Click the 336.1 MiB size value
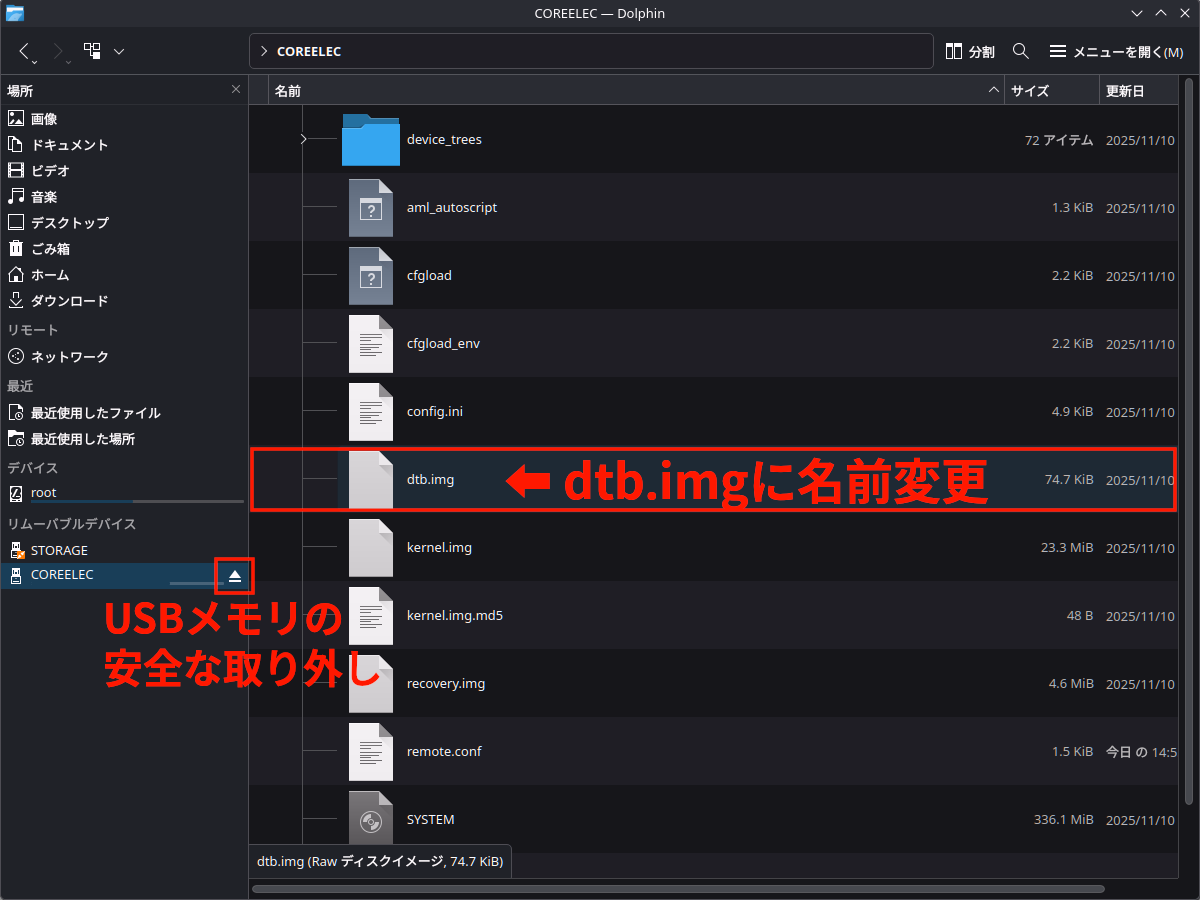The width and height of the screenshot is (1200, 900). pos(1063,819)
